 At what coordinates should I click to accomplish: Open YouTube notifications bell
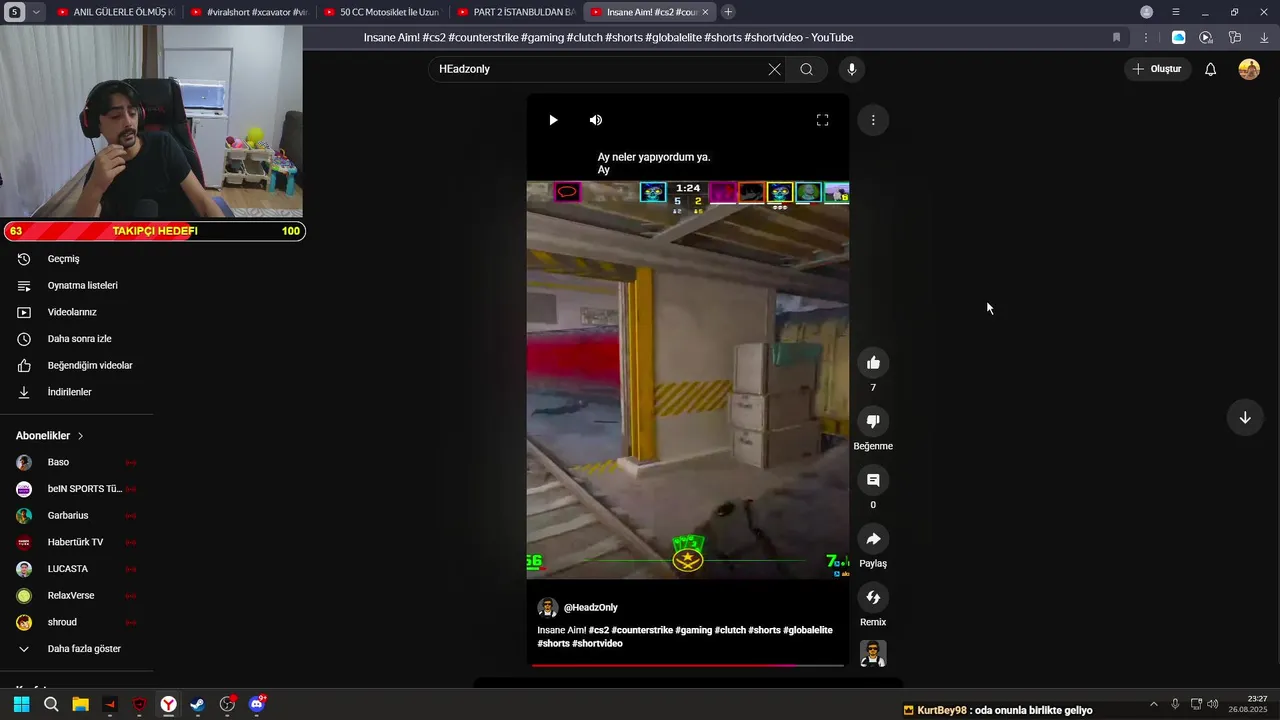pyautogui.click(x=1210, y=69)
